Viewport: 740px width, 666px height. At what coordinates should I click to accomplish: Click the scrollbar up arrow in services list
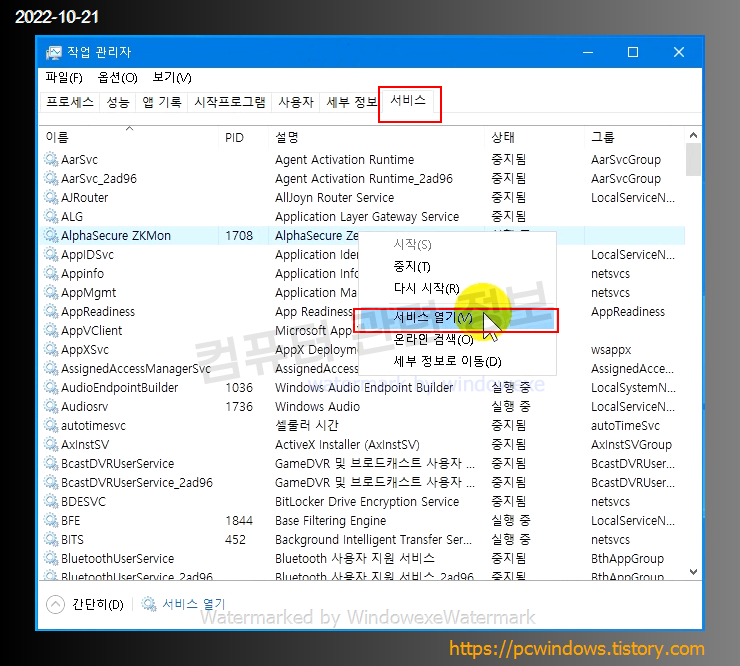(x=693, y=135)
